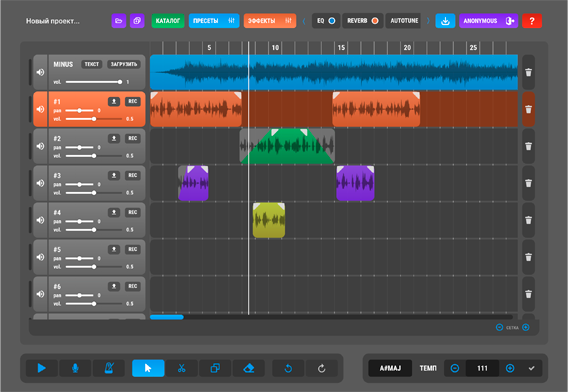Adjust vol slider on track #1
This screenshot has height=392, width=568.
pos(94,119)
